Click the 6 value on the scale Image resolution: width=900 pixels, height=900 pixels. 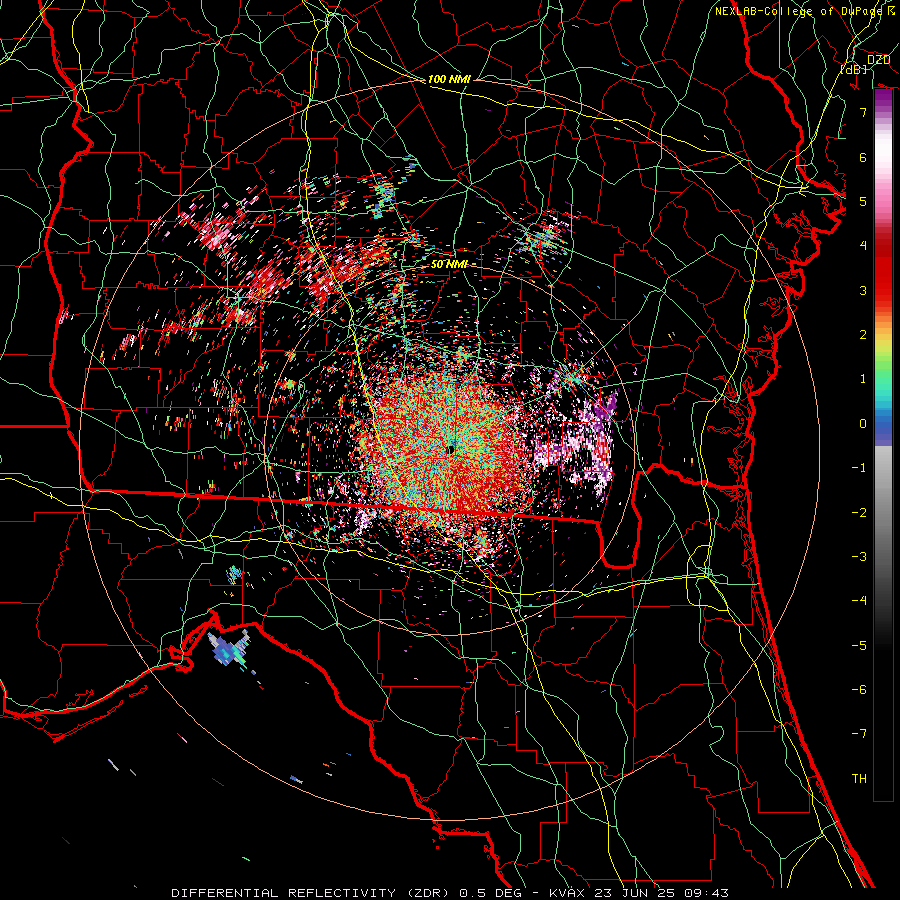862,157
